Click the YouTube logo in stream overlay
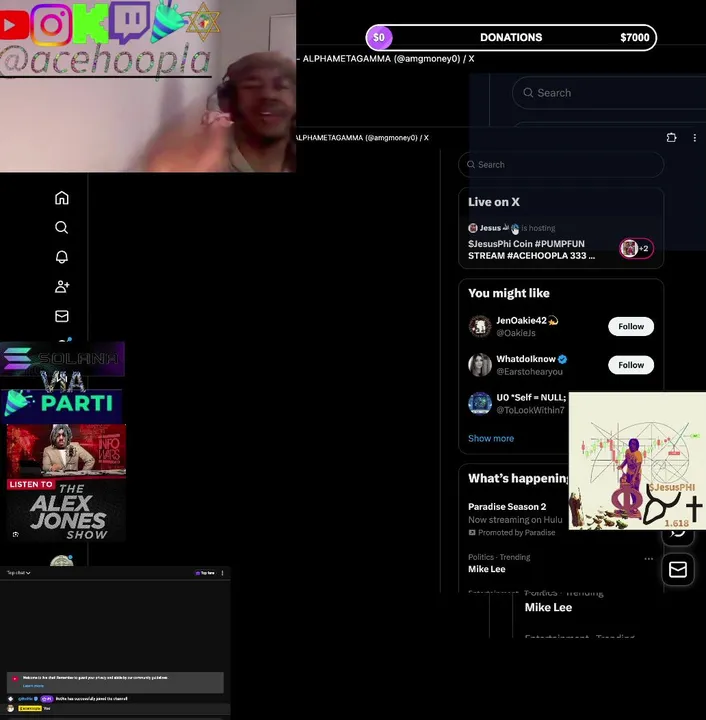Viewport: 706px width, 720px height. [13, 24]
